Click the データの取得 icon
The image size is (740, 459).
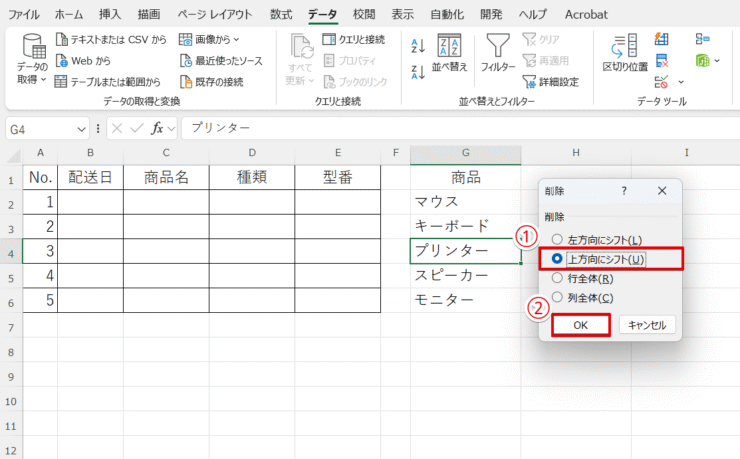(x=34, y=47)
